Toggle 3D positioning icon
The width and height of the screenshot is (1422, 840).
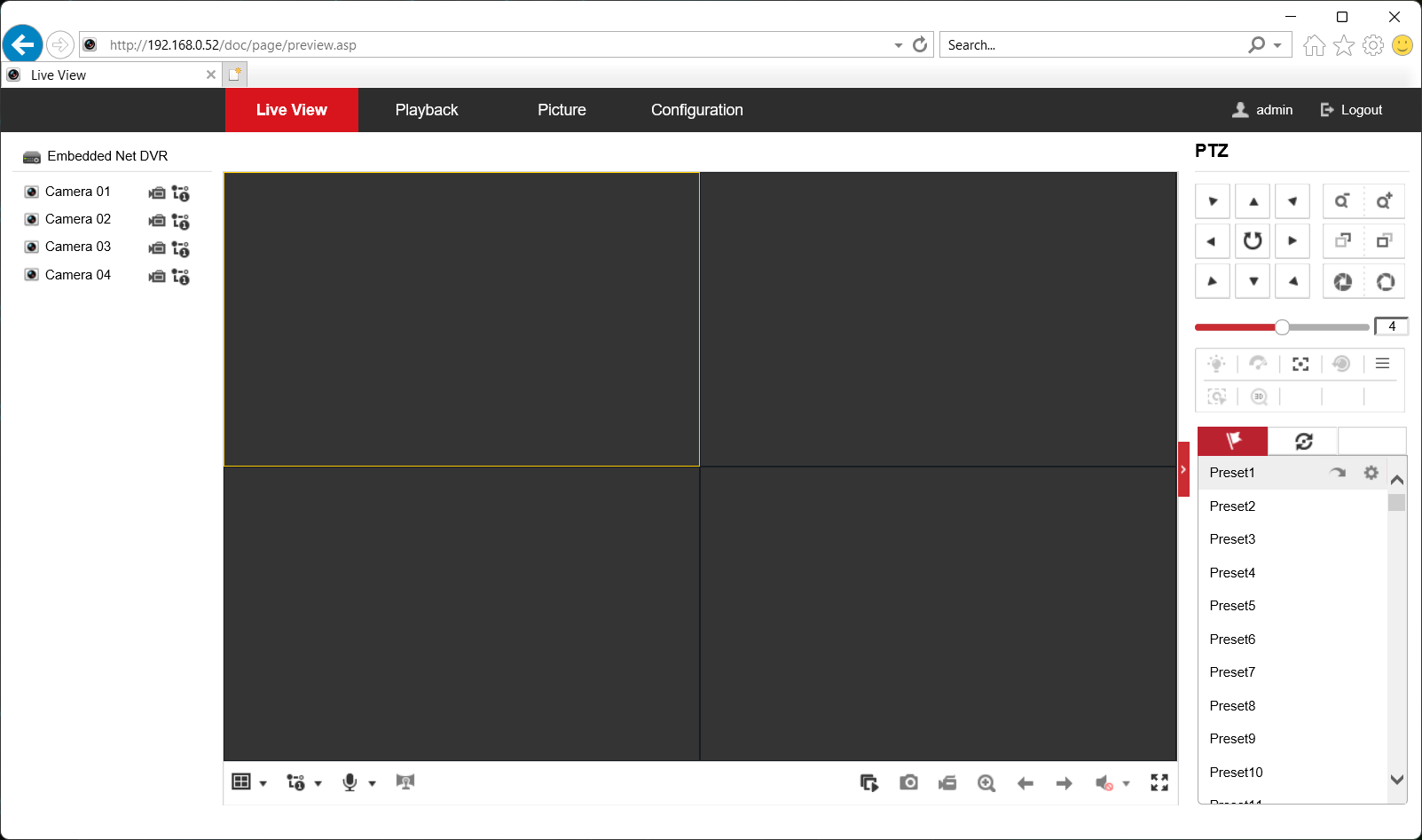pos(1258,396)
